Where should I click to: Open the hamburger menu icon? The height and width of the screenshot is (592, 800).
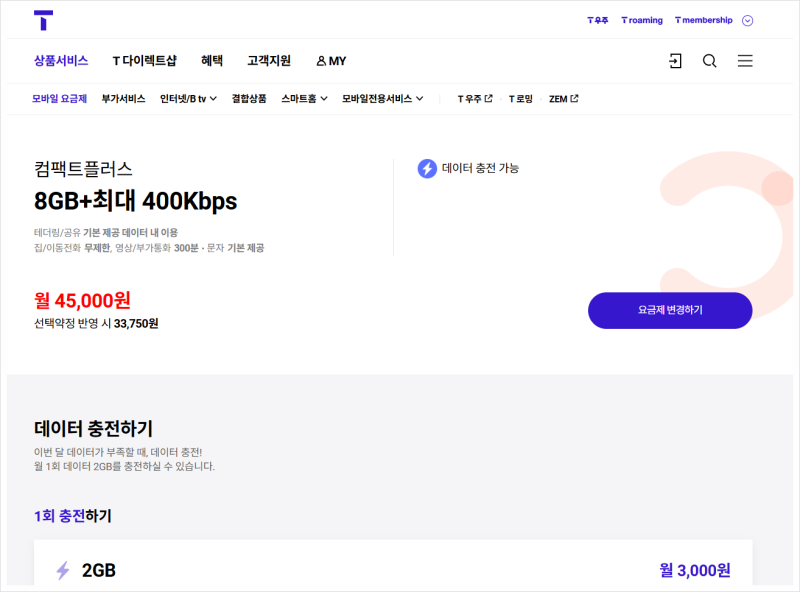(745, 61)
